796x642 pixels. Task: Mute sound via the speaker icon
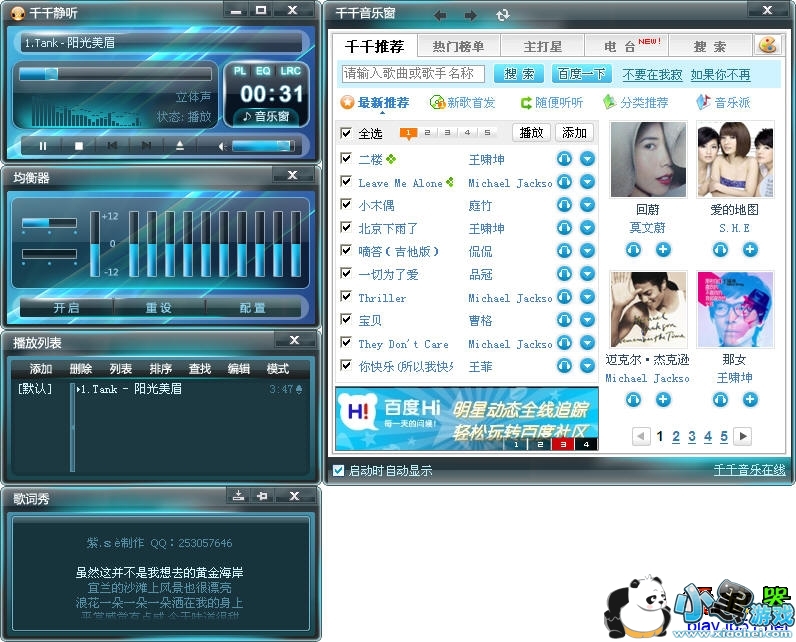[221, 146]
